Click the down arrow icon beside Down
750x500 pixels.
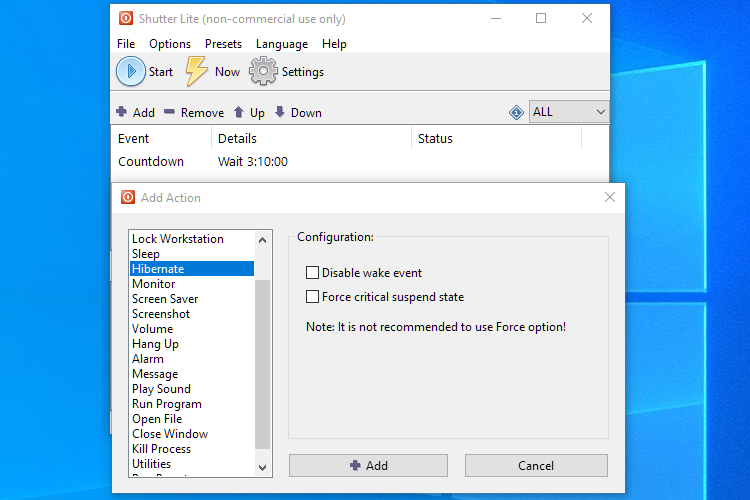(280, 112)
